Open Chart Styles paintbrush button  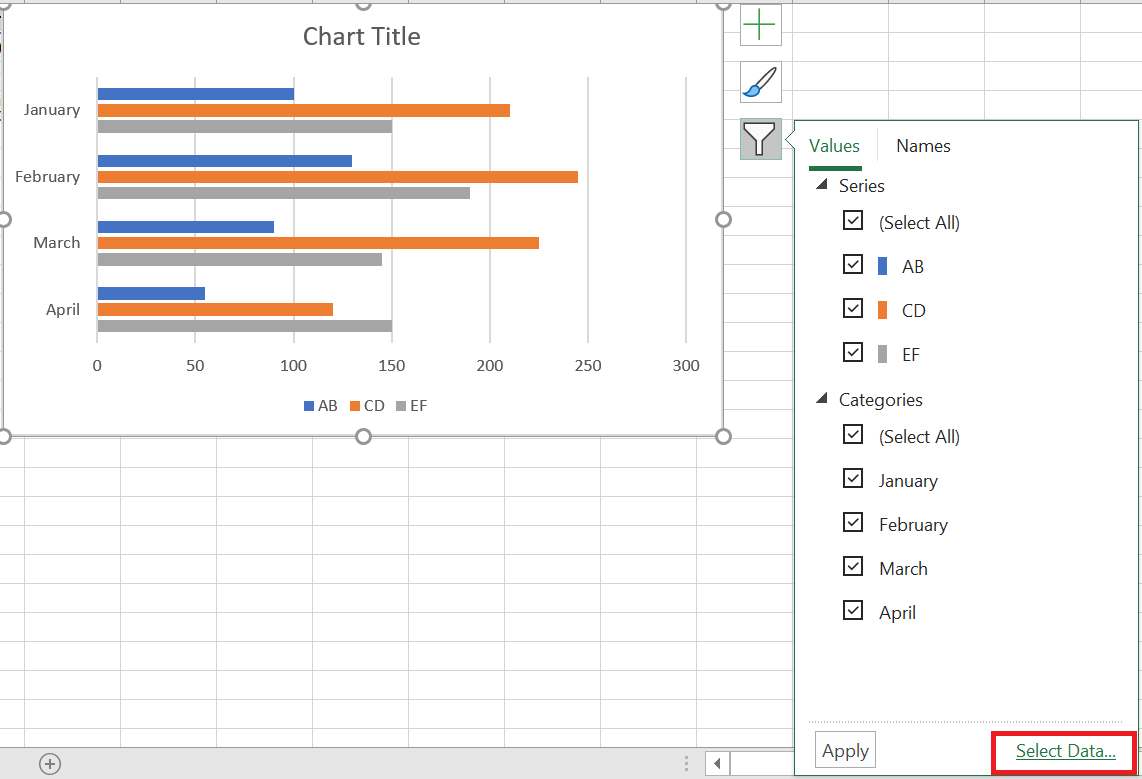click(x=760, y=82)
